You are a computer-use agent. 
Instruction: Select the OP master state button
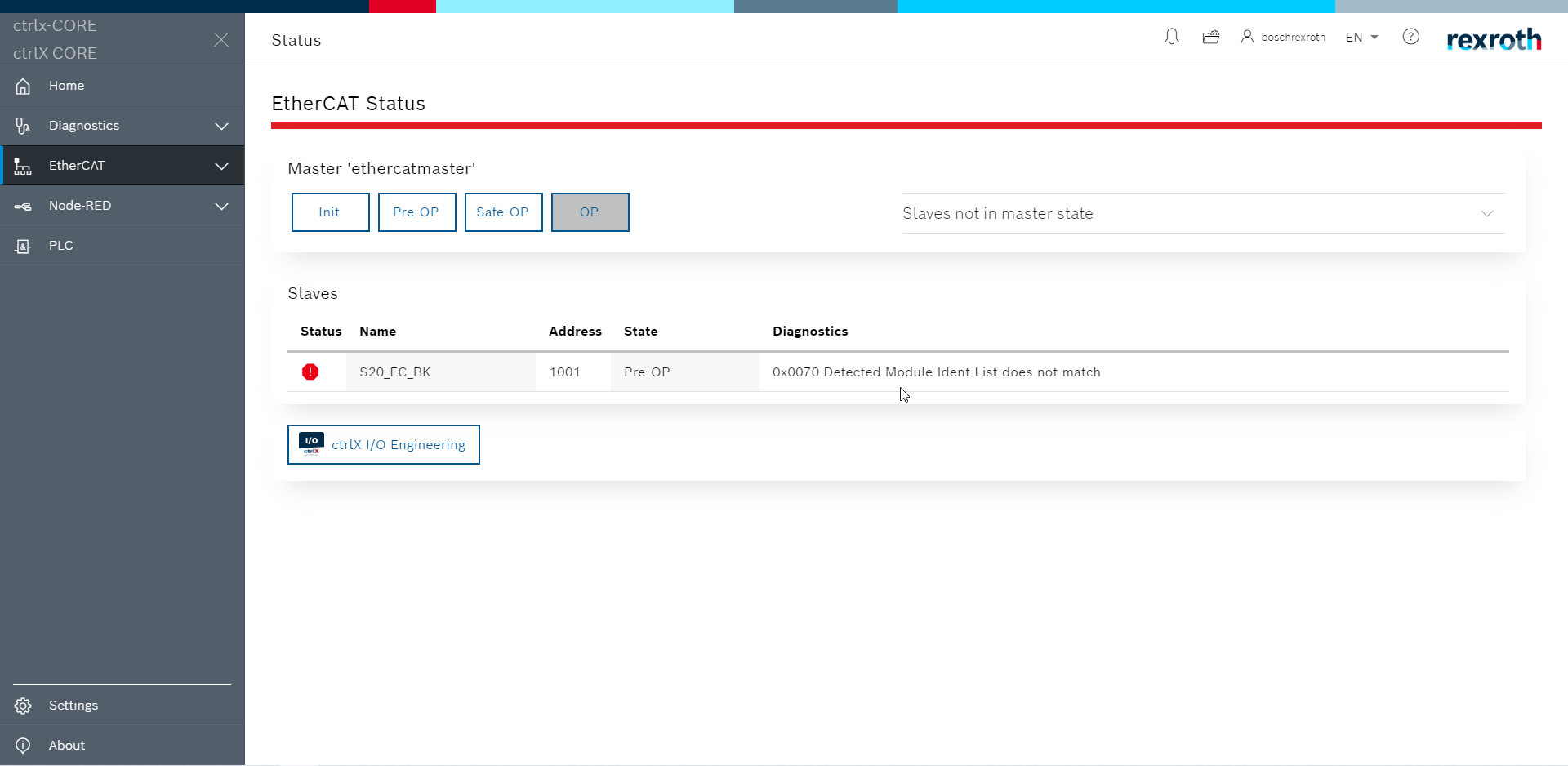(590, 212)
